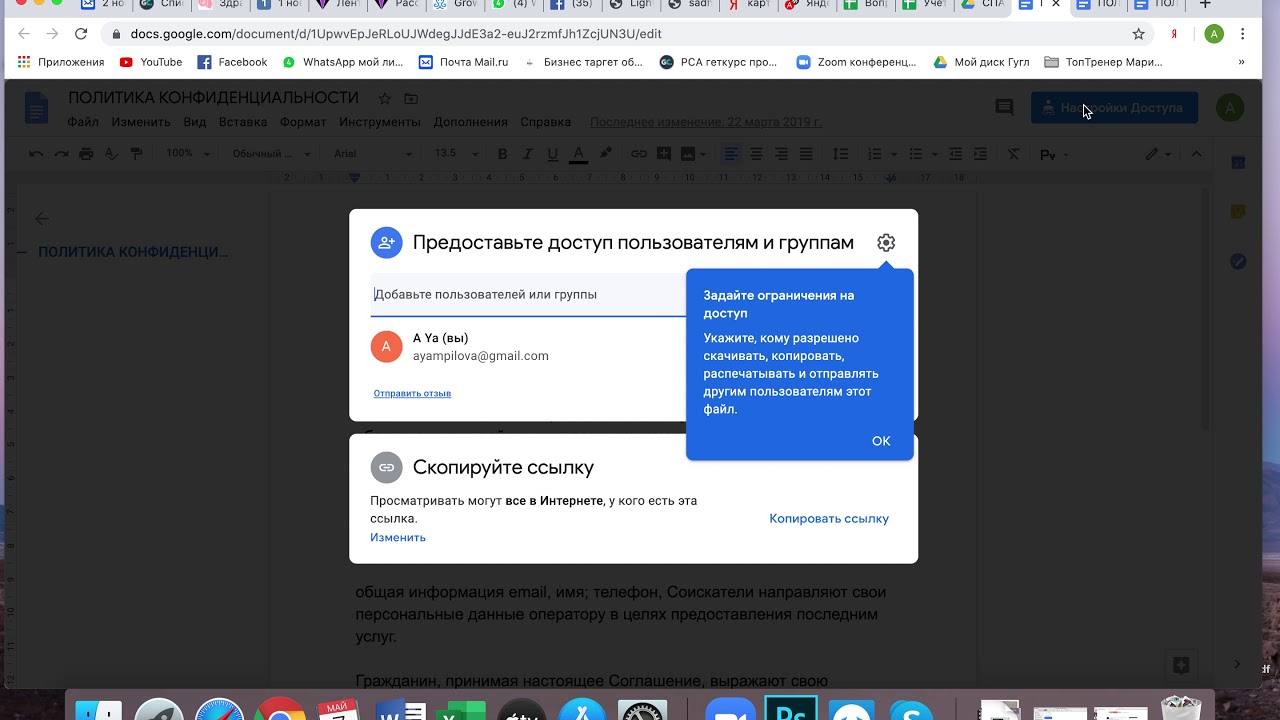Screen dimensions: 1280x720
Task: Bookmark this page with the star
Action: [1138, 34]
